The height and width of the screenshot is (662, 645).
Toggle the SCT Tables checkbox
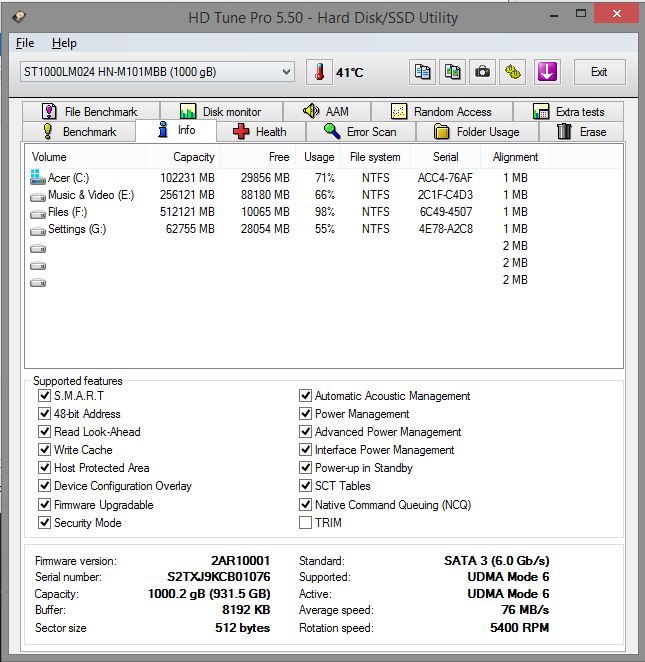pos(305,486)
